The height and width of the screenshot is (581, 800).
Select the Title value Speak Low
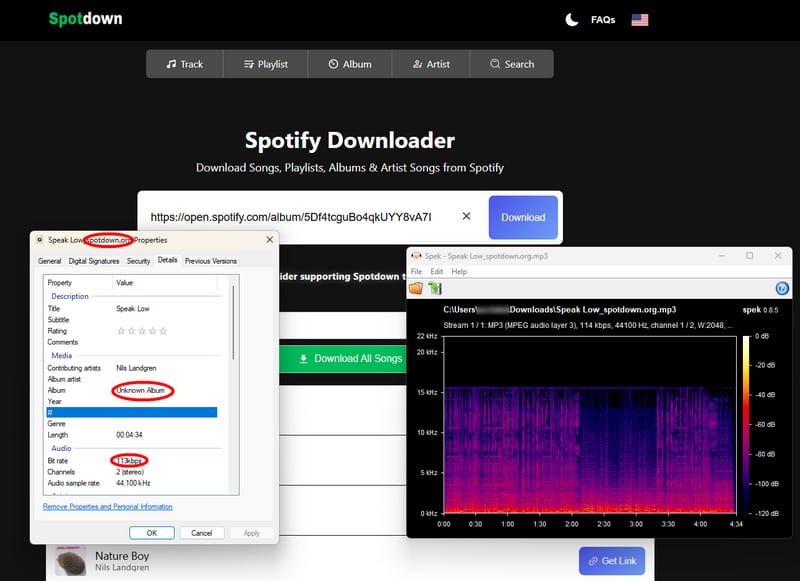point(133,309)
